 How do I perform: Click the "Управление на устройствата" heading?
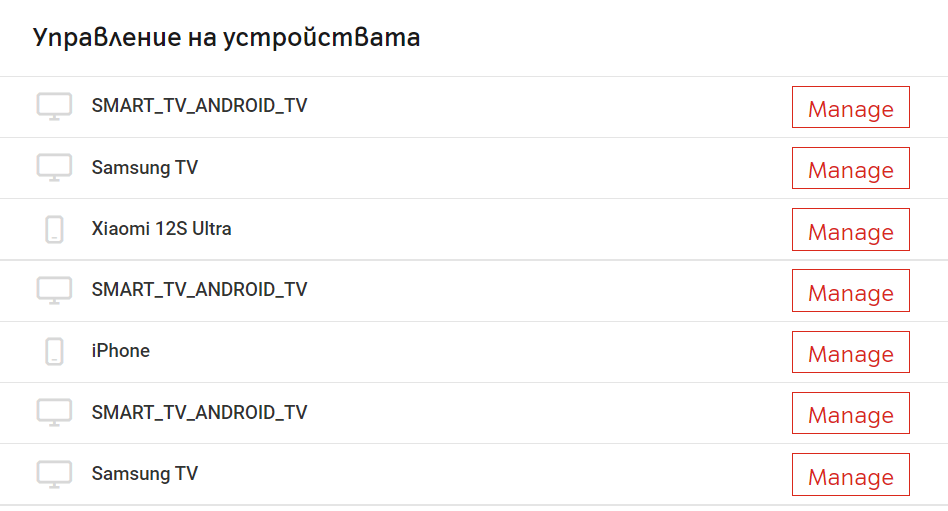(226, 37)
